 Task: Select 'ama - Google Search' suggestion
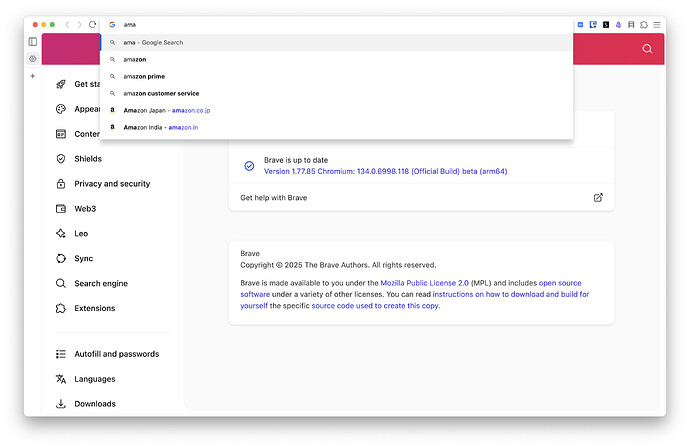click(153, 43)
